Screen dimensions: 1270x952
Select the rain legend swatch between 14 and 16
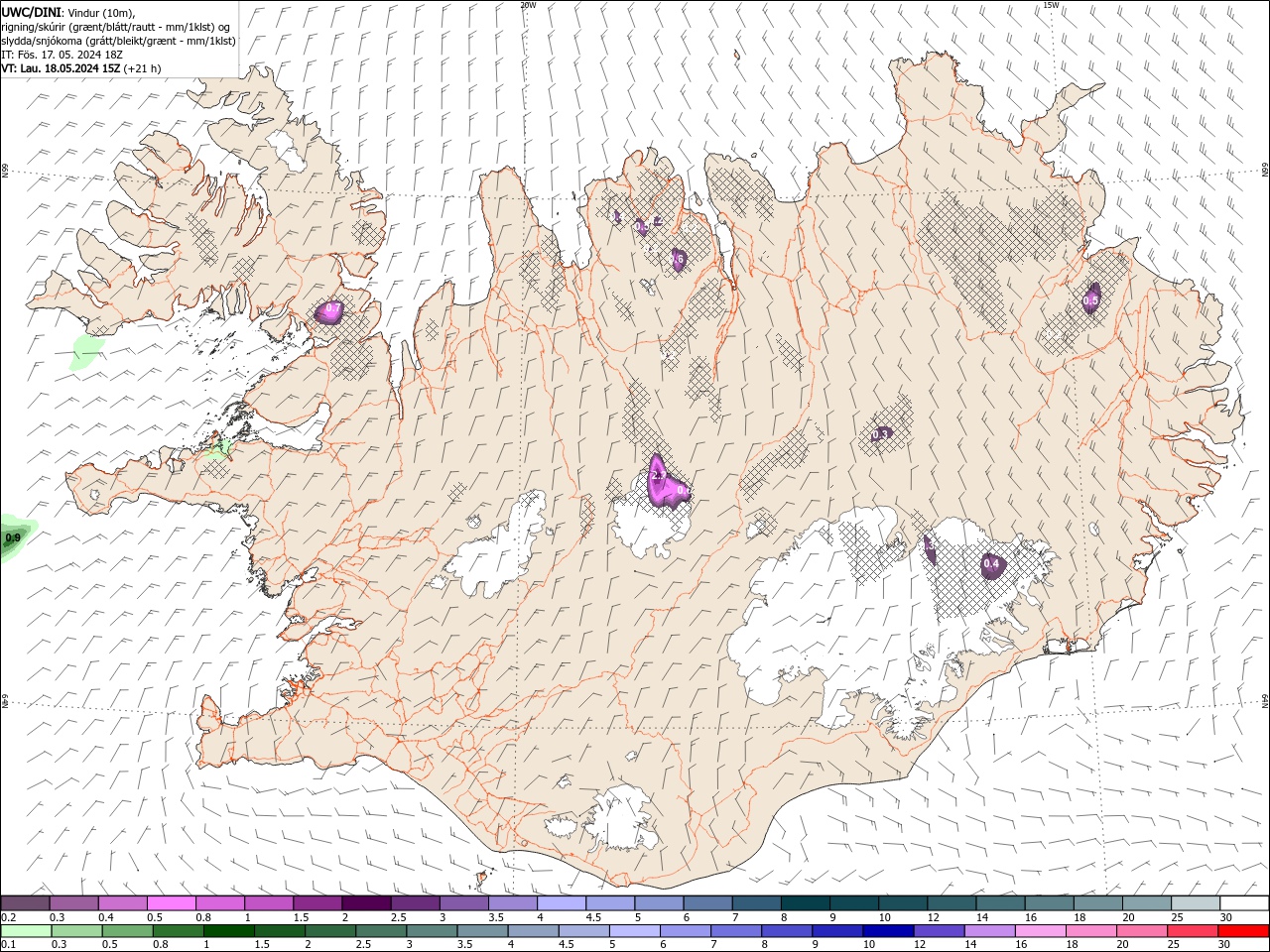pos(989,931)
